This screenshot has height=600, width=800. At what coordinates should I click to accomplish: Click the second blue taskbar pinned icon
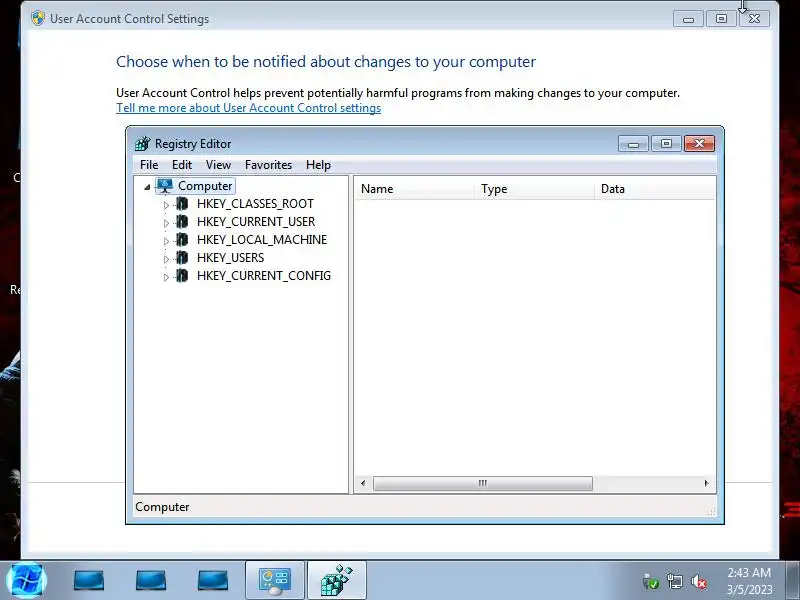[x=151, y=581]
